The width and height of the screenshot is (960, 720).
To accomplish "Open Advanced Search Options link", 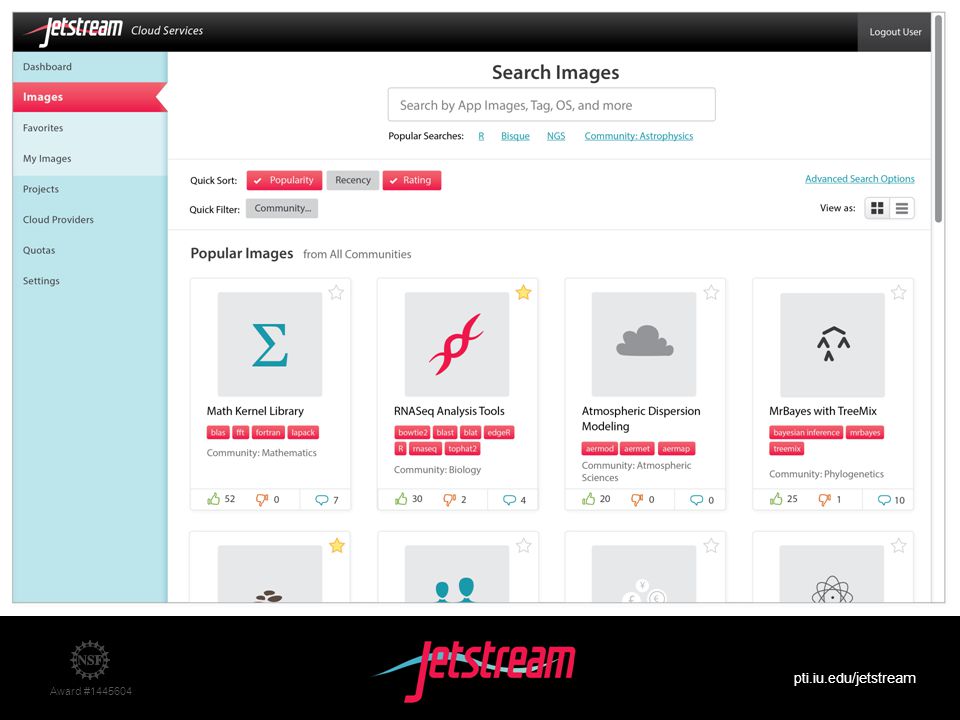I will [860, 179].
